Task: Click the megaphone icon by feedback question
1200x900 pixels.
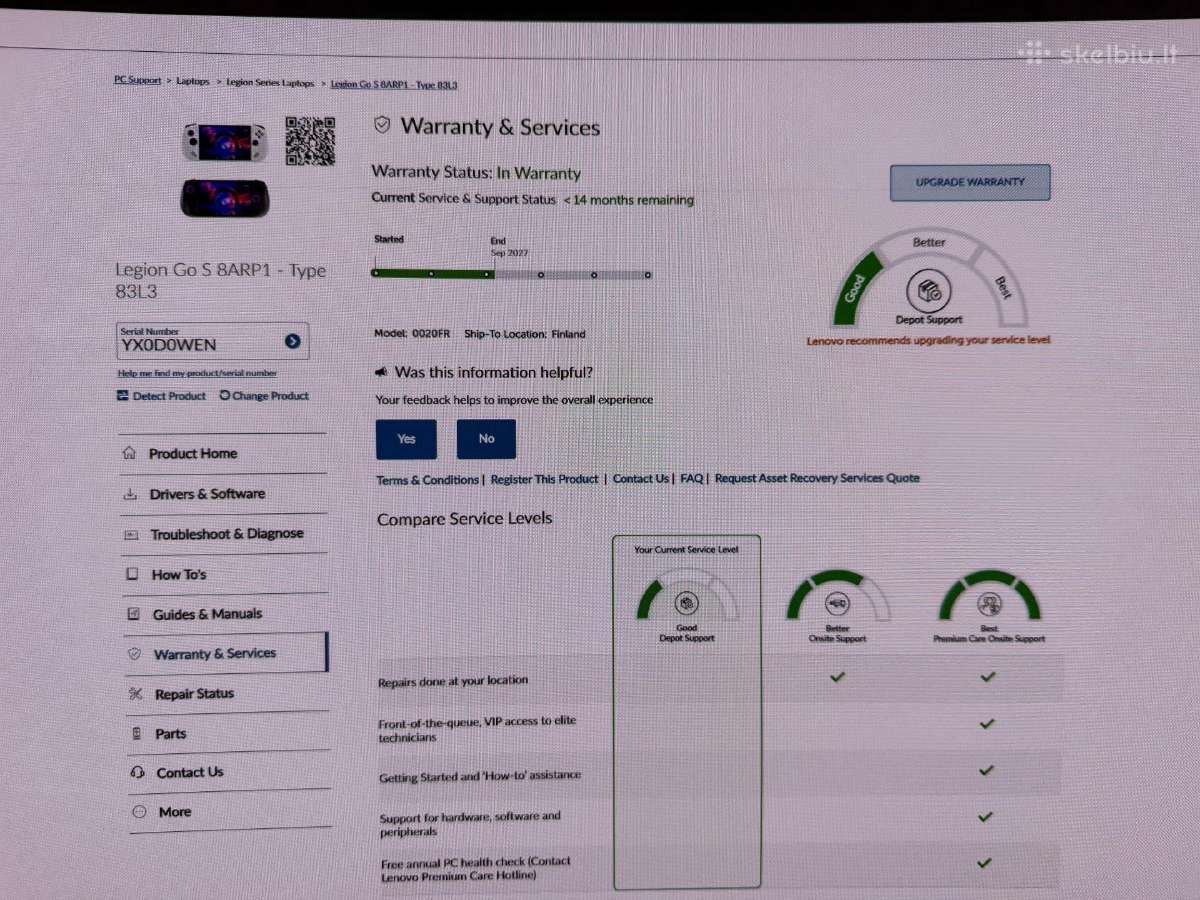Action: click(381, 372)
